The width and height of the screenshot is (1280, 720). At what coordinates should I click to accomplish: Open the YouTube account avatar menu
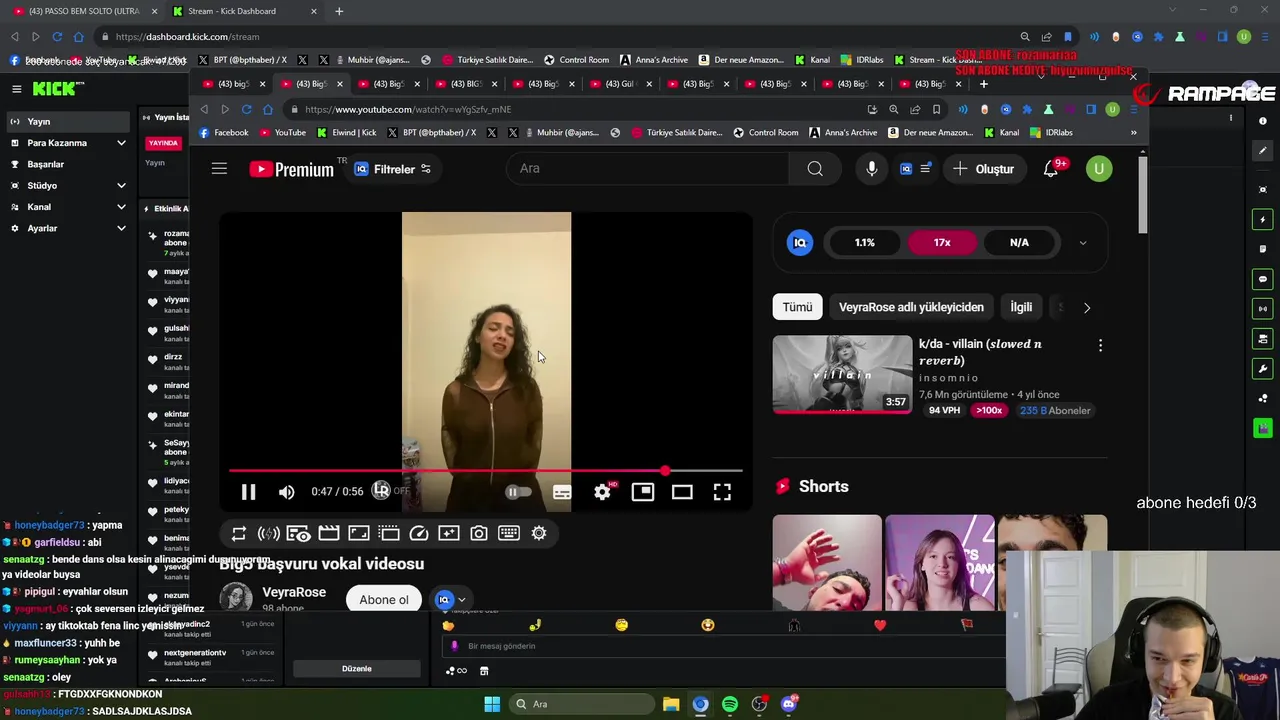(1099, 169)
